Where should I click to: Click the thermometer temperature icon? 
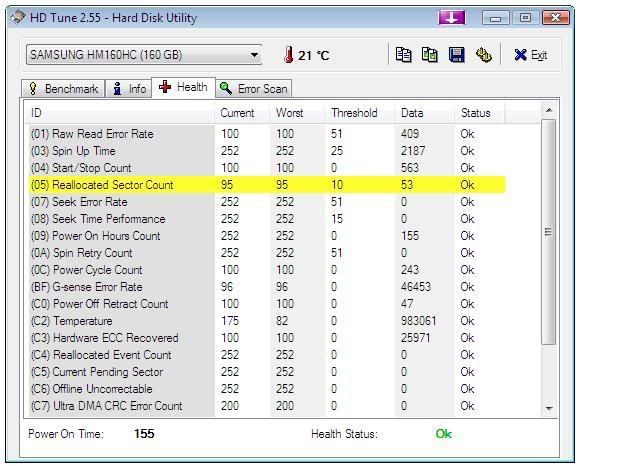click(289, 55)
